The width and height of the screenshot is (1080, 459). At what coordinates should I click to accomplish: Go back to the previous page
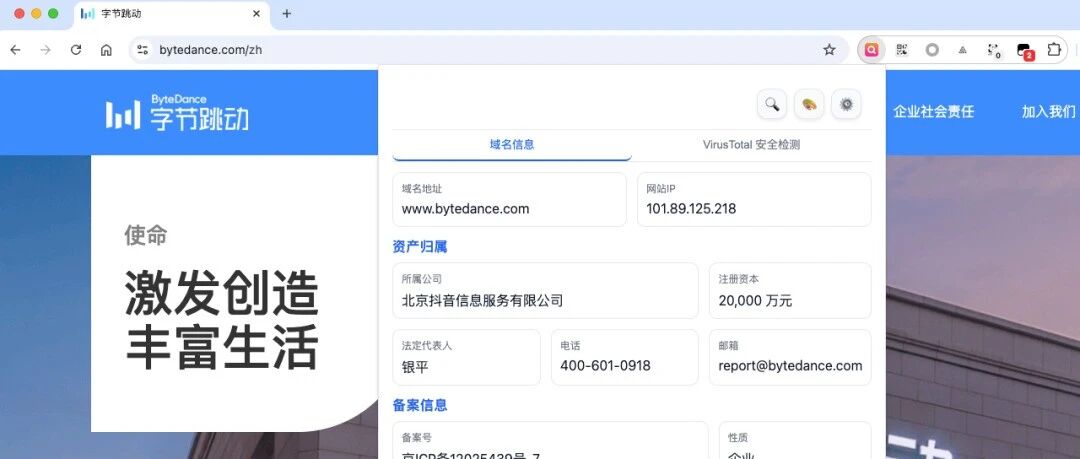pos(16,50)
